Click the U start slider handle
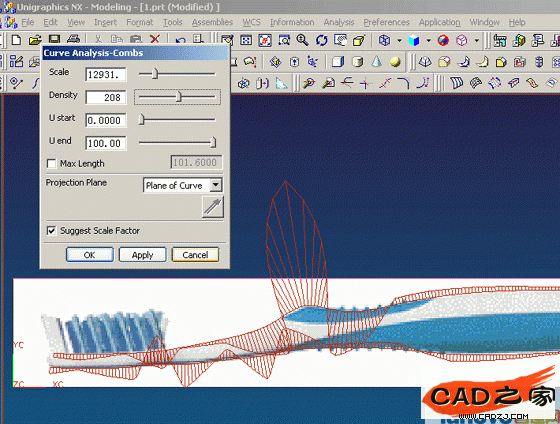The image size is (560, 424). click(x=141, y=120)
